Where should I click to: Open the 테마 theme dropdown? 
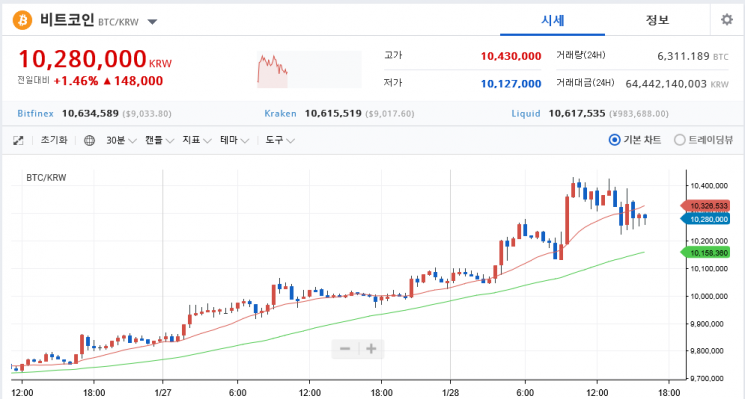pos(234,141)
